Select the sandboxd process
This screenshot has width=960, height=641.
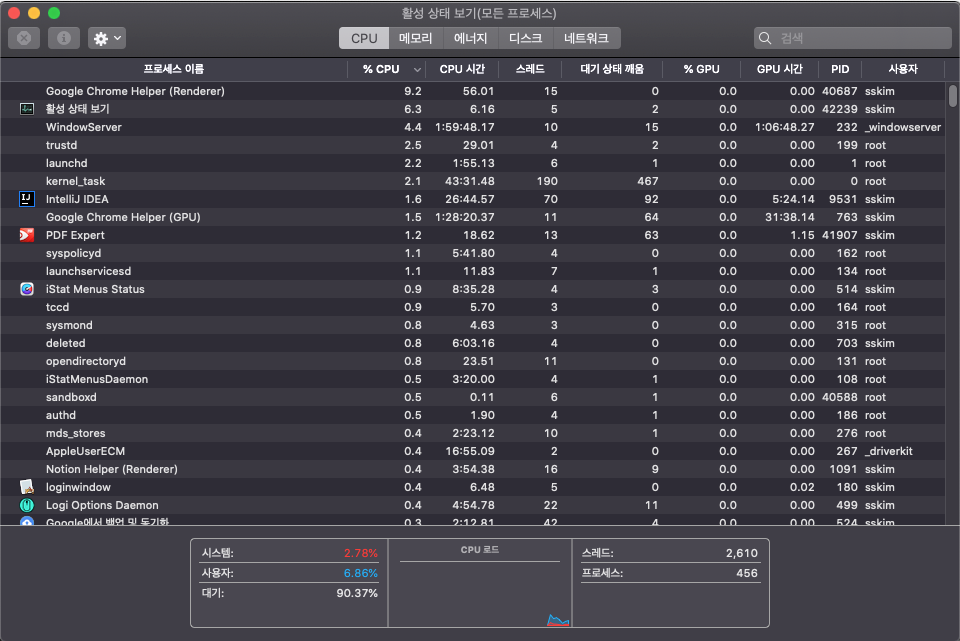(x=473, y=397)
